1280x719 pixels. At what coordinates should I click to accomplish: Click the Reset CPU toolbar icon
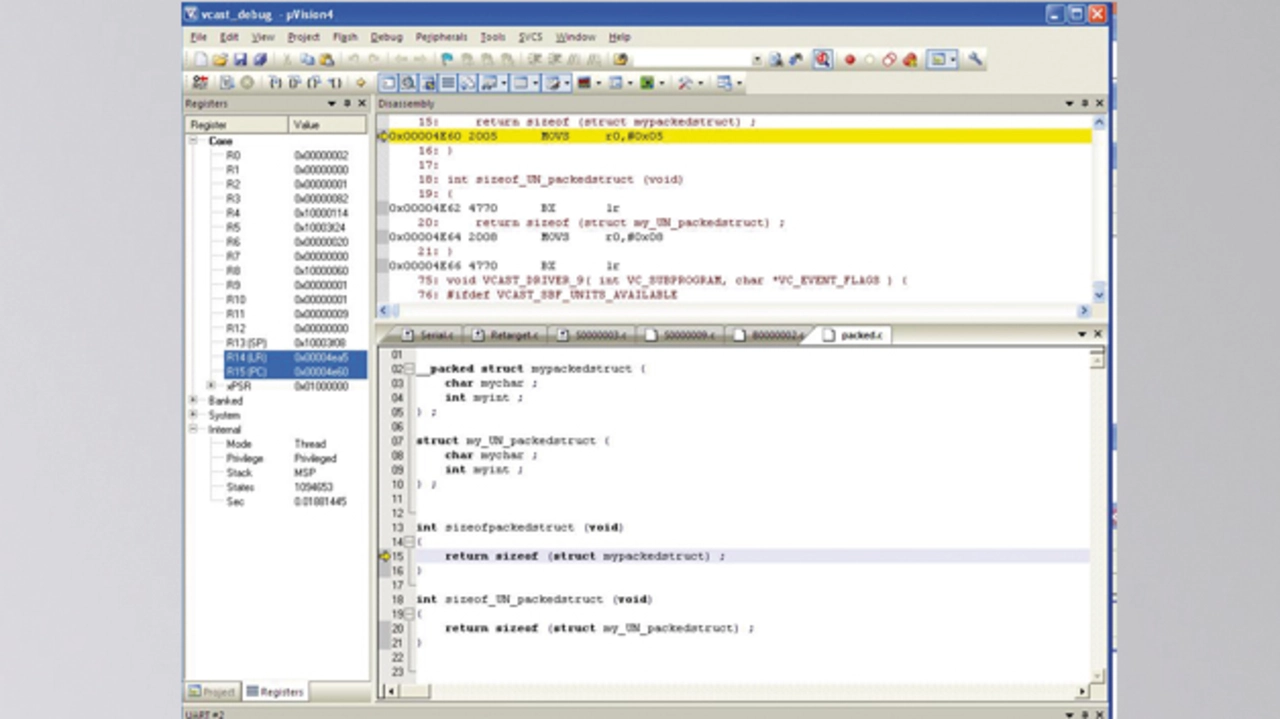tap(200, 83)
